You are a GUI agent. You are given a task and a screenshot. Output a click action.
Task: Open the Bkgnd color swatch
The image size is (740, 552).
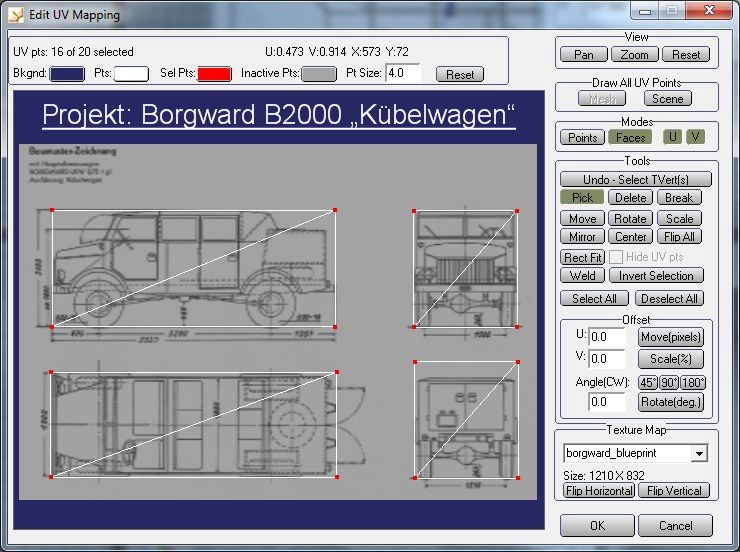(67, 74)
